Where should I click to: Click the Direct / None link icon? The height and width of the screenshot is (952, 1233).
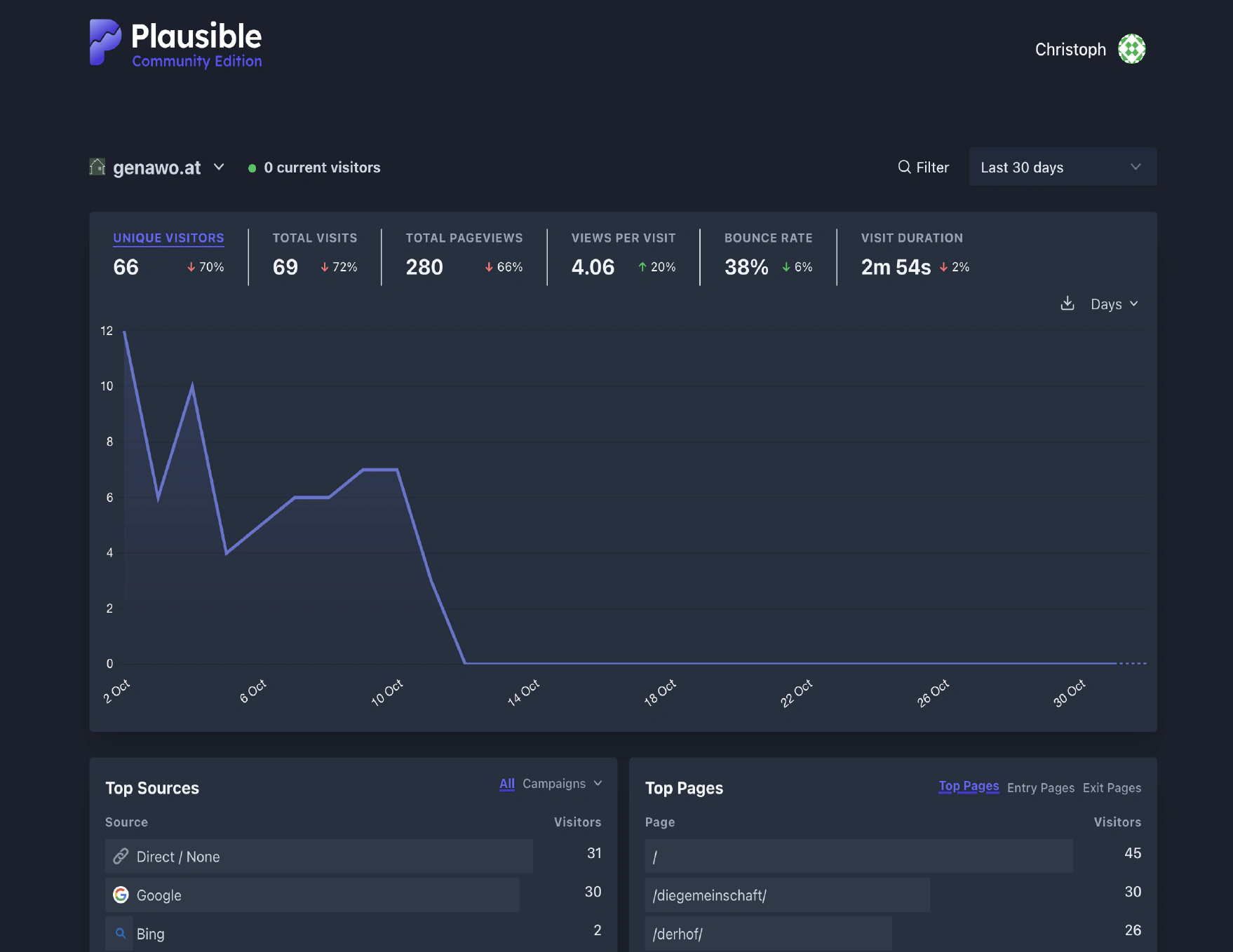[x=120, y=856]
